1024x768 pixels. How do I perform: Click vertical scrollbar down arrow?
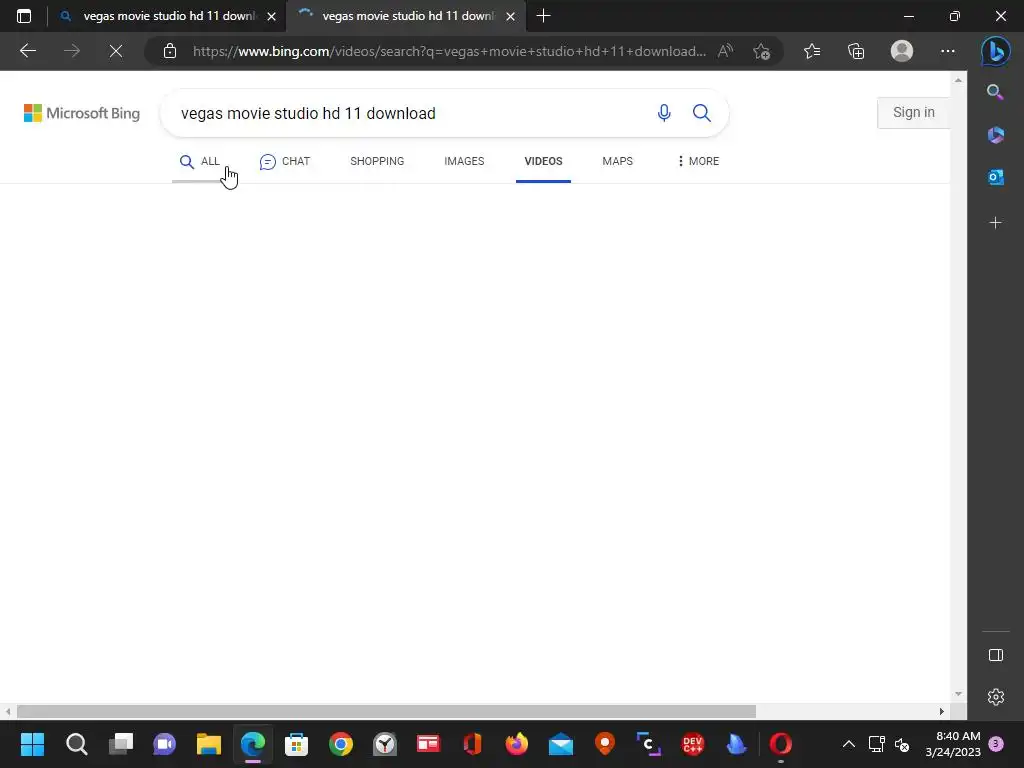point(957,694)
